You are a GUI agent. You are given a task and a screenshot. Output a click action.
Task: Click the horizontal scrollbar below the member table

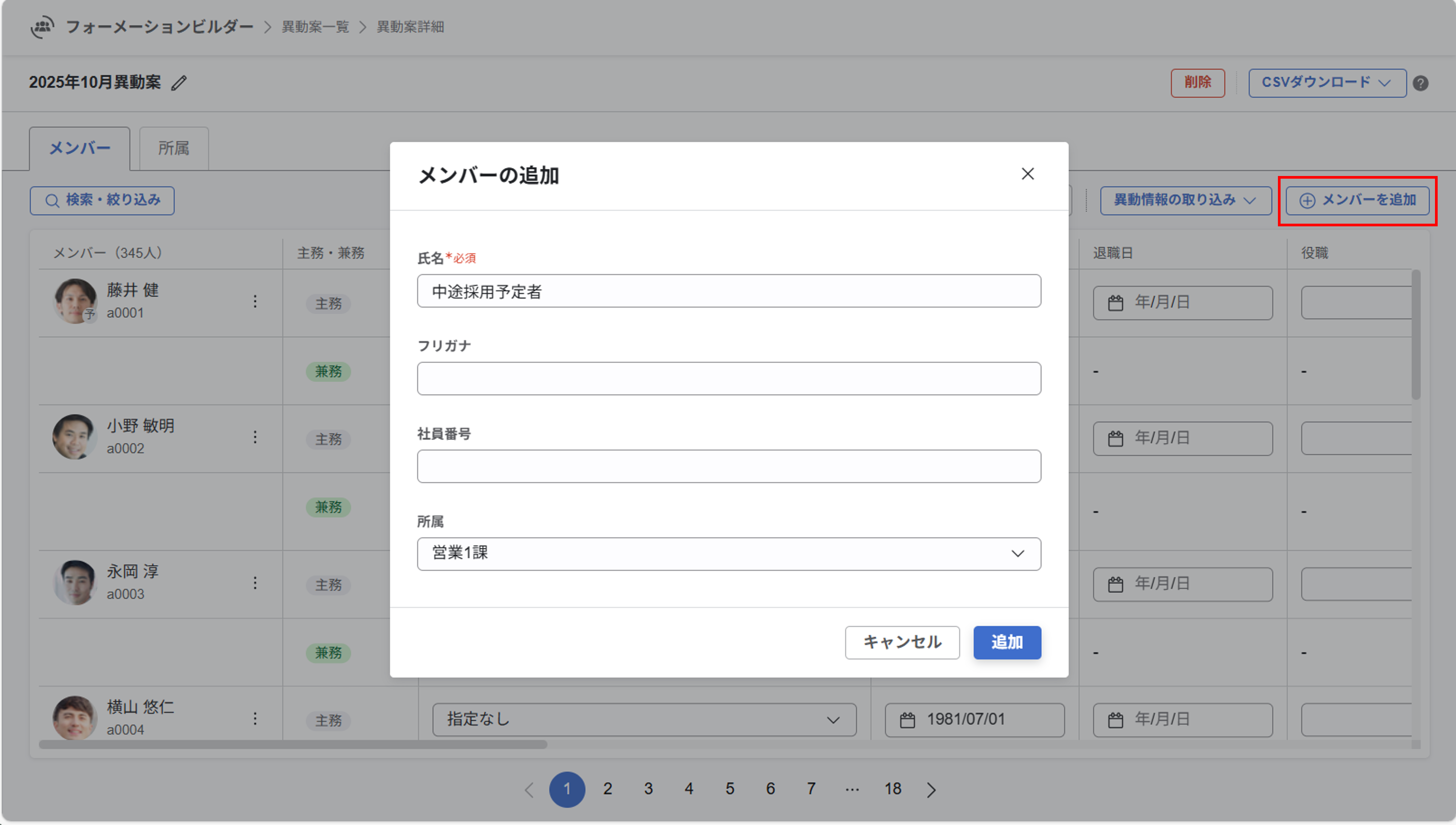tap(293, 745)
